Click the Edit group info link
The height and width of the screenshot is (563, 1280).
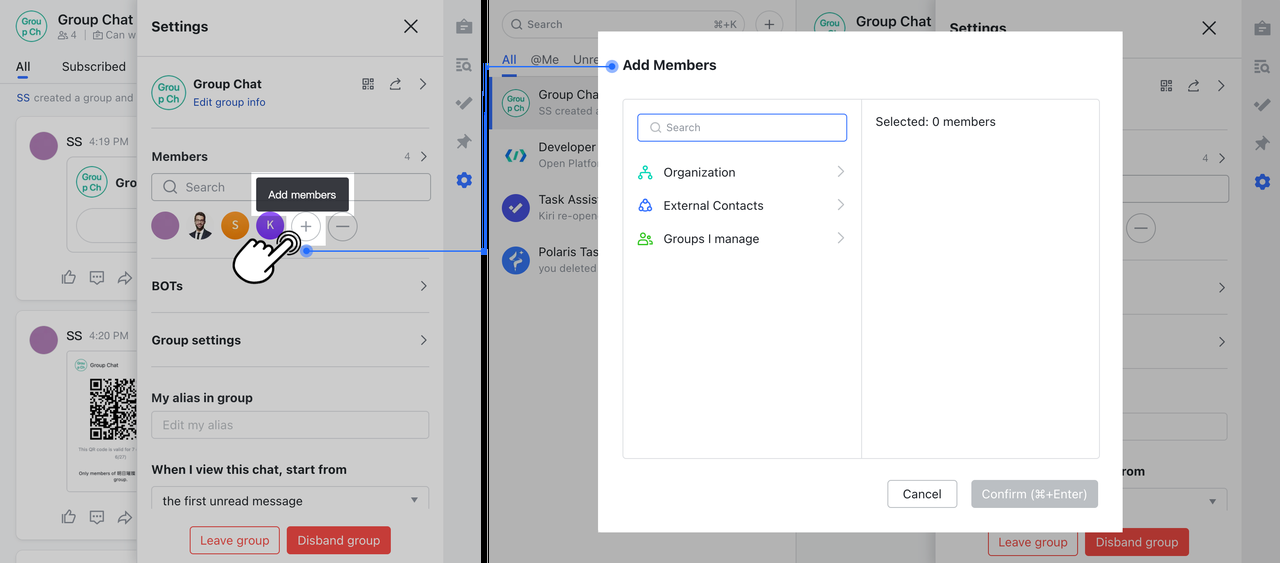pos(229,102)
